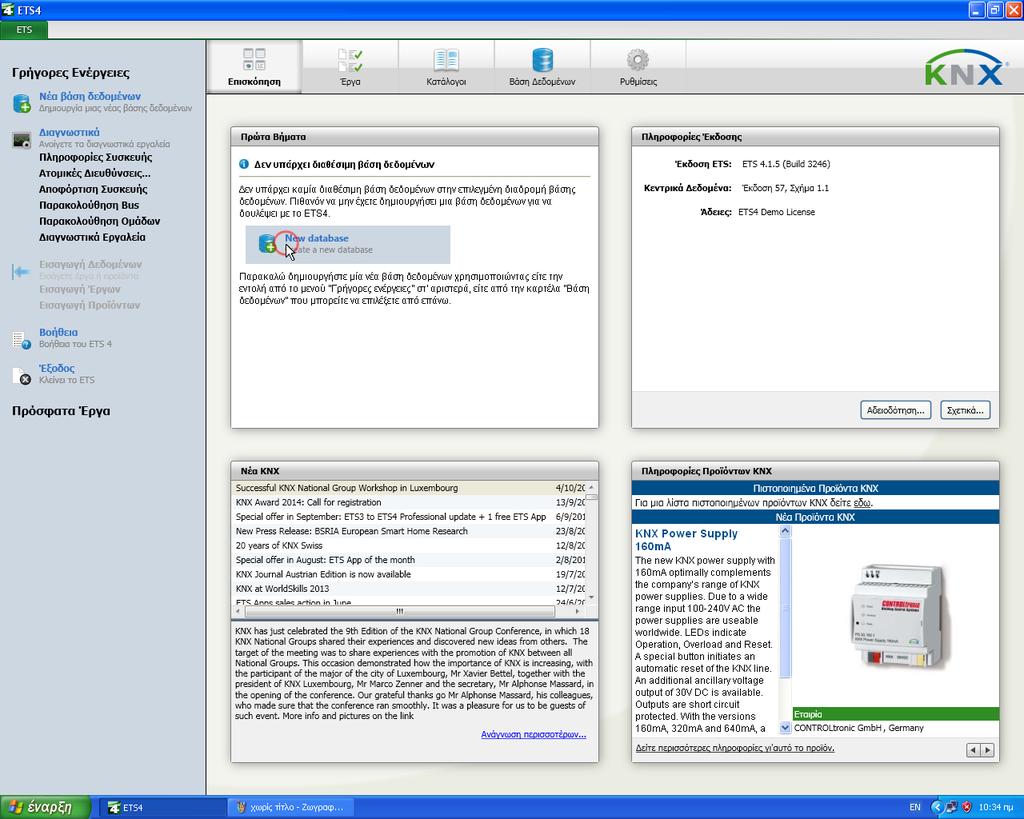Select the Special offer in September news row
1024x819 pixels.
click(x=409, y=517)
